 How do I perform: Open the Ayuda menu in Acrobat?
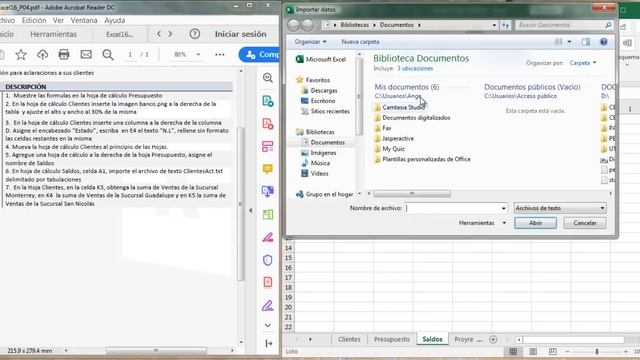point(115,20)
